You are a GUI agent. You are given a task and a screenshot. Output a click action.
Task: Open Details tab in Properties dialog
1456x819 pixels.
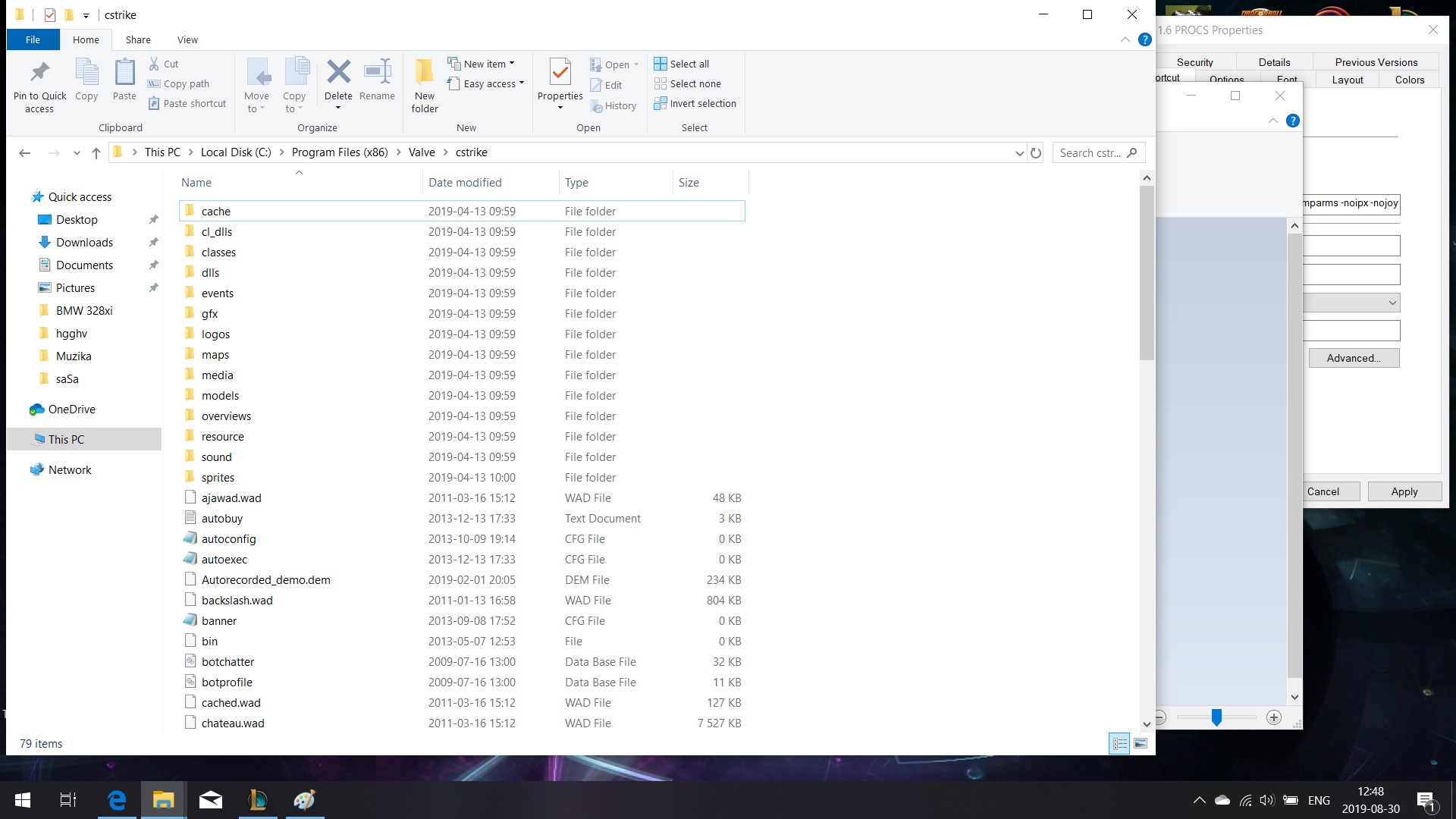pos(1275,62)
